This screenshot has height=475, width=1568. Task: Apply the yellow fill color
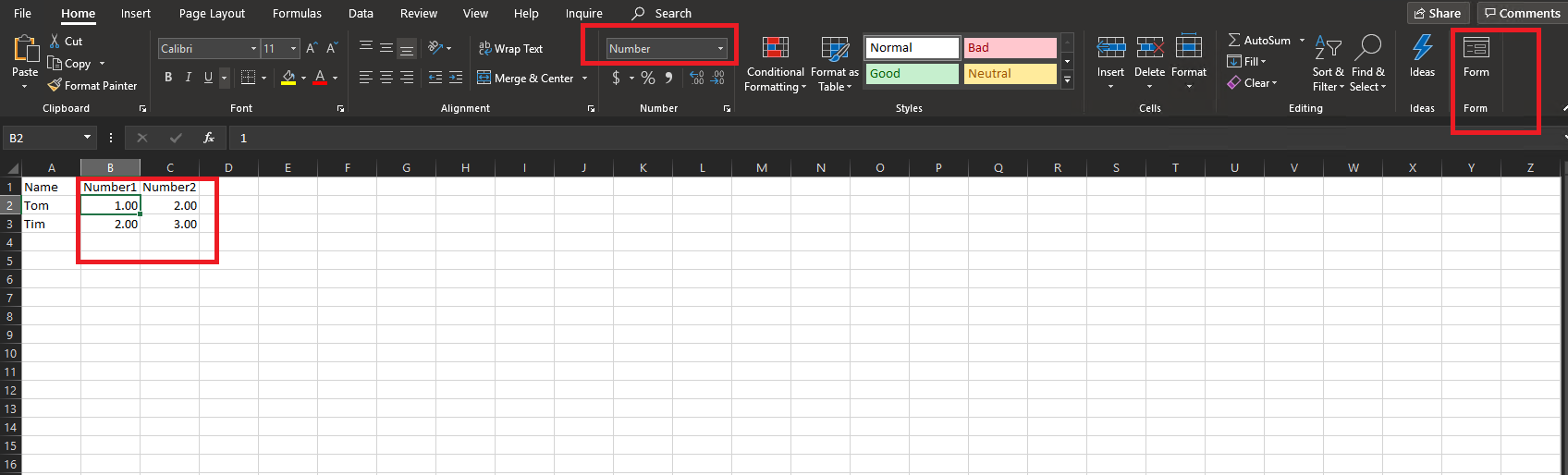[x=288, y=78]
